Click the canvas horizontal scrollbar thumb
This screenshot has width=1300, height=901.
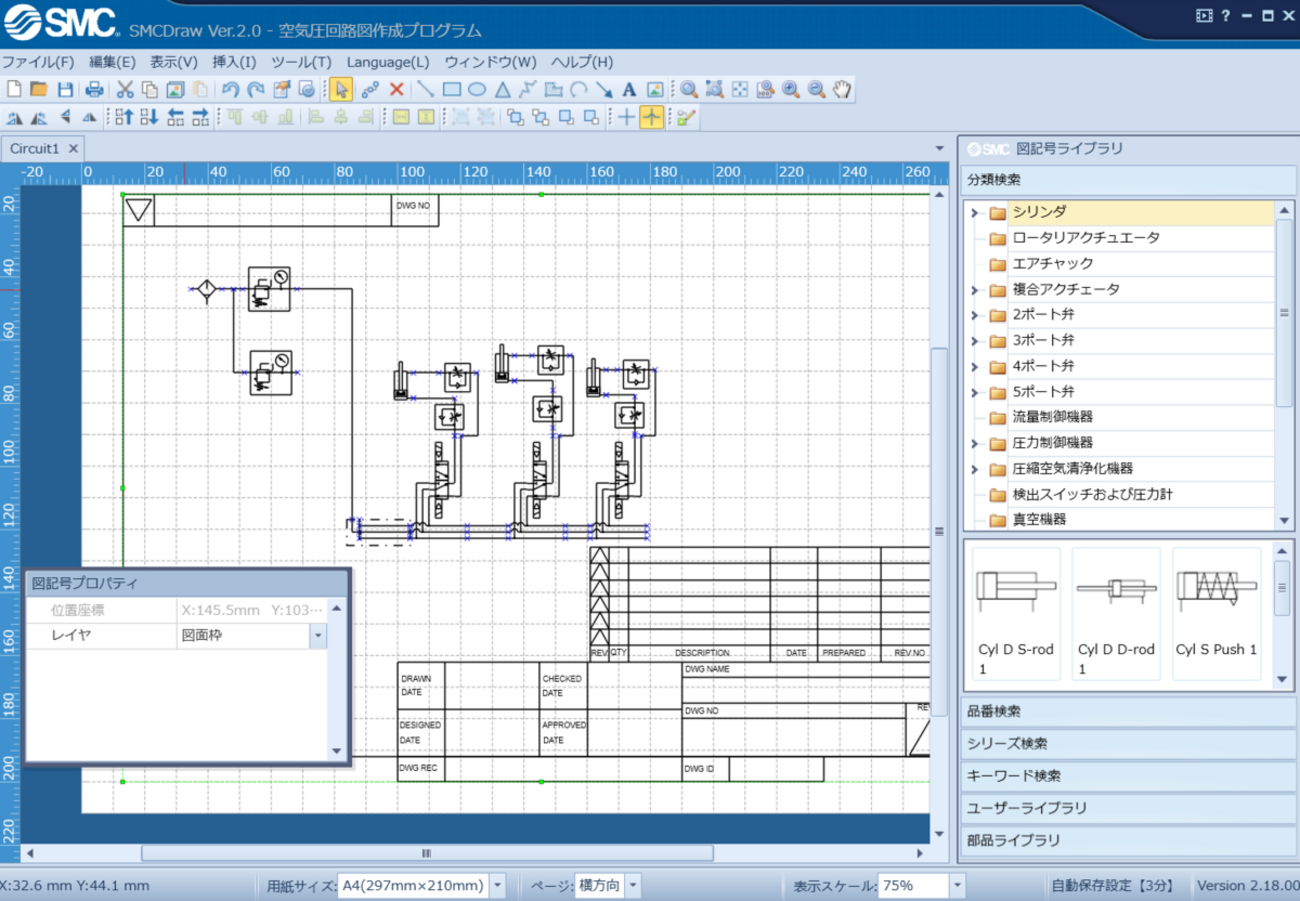pos(427,853)
